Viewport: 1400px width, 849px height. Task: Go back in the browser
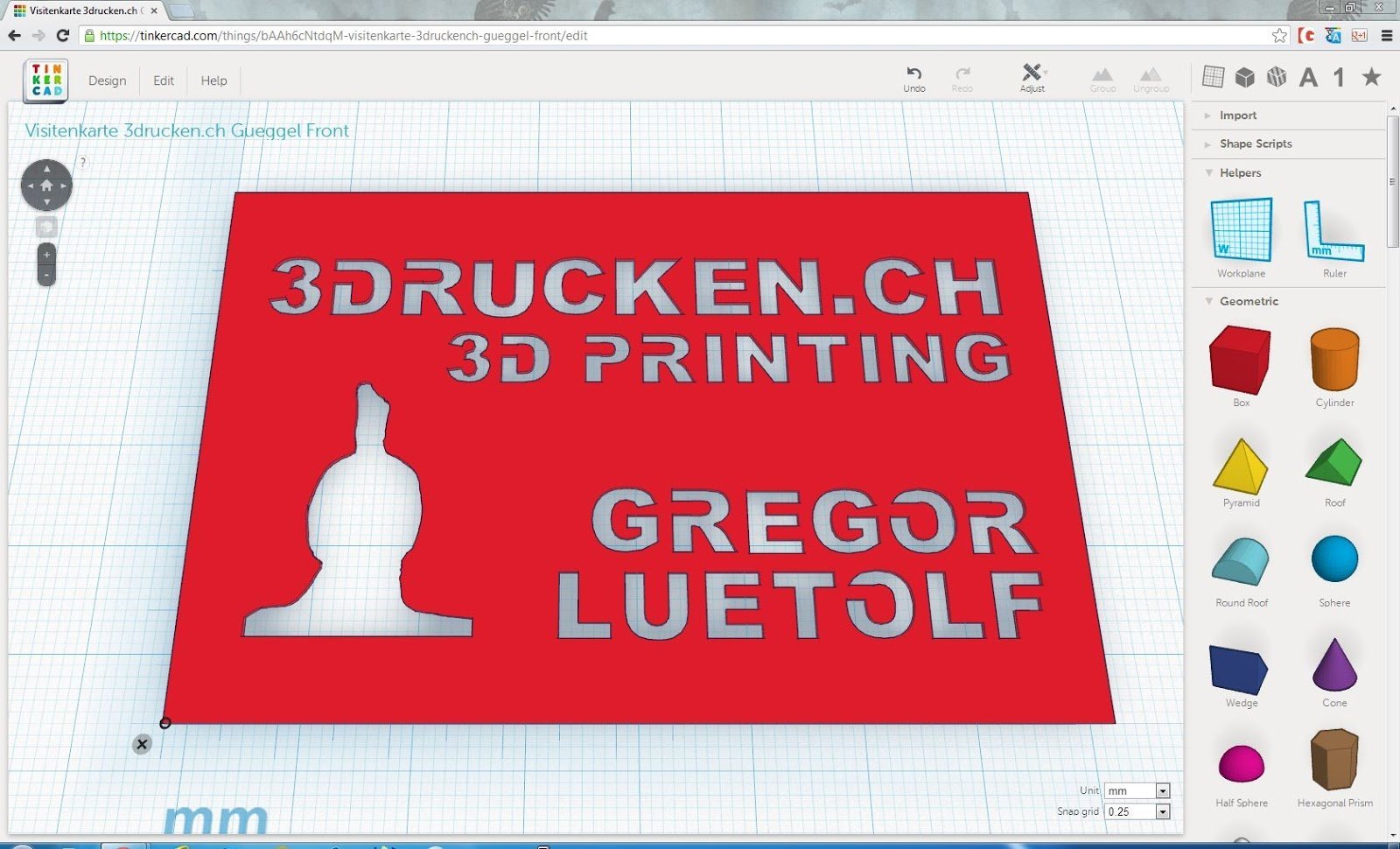pos(14,35)
